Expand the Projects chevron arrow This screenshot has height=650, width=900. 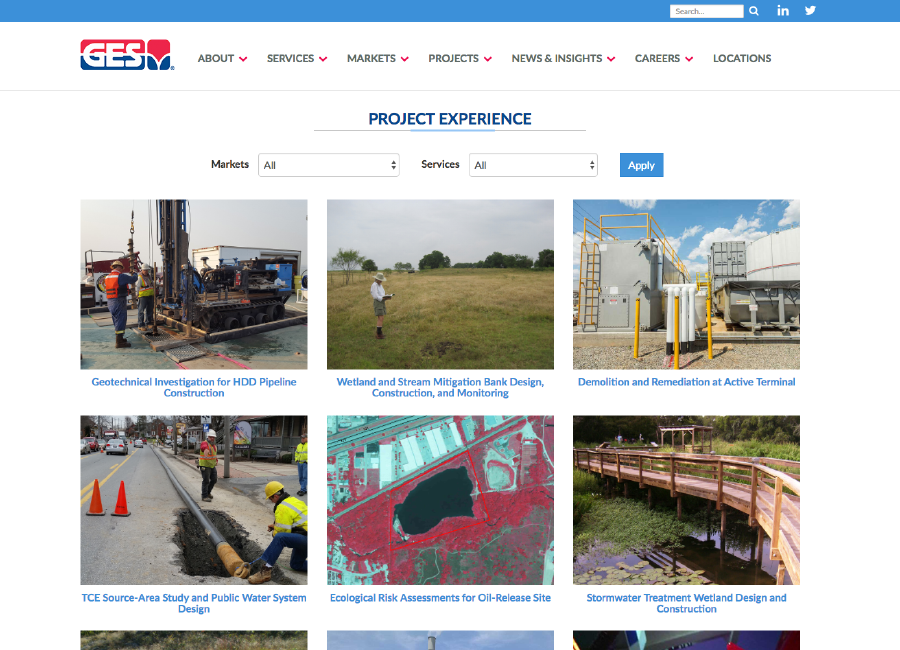point(488,59)
